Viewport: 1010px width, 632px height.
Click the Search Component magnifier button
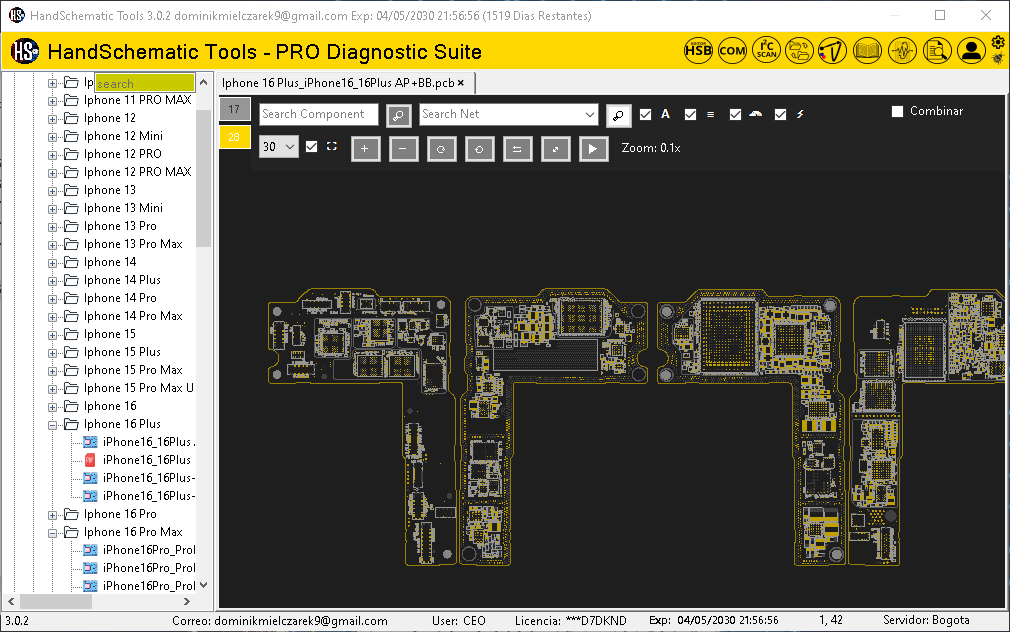[399, 115]
